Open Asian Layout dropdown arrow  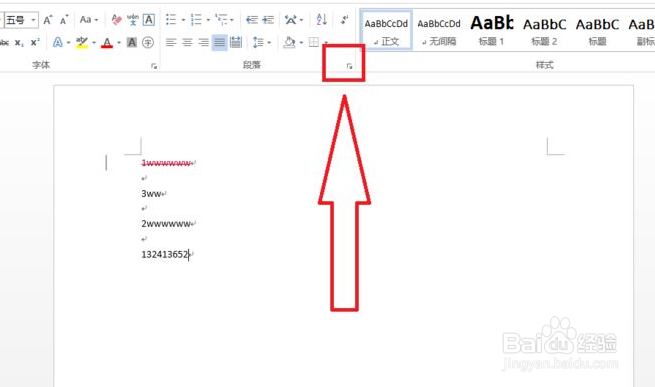tap(302, 20)
